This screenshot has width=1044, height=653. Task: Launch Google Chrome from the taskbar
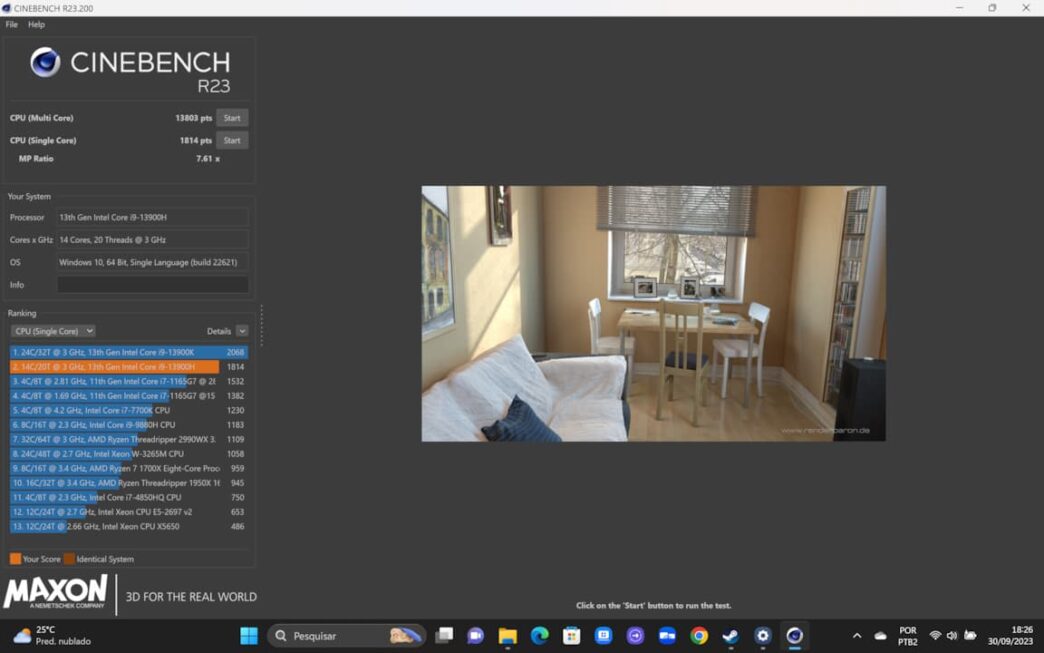pyautogui.click(x=699, y=636)
